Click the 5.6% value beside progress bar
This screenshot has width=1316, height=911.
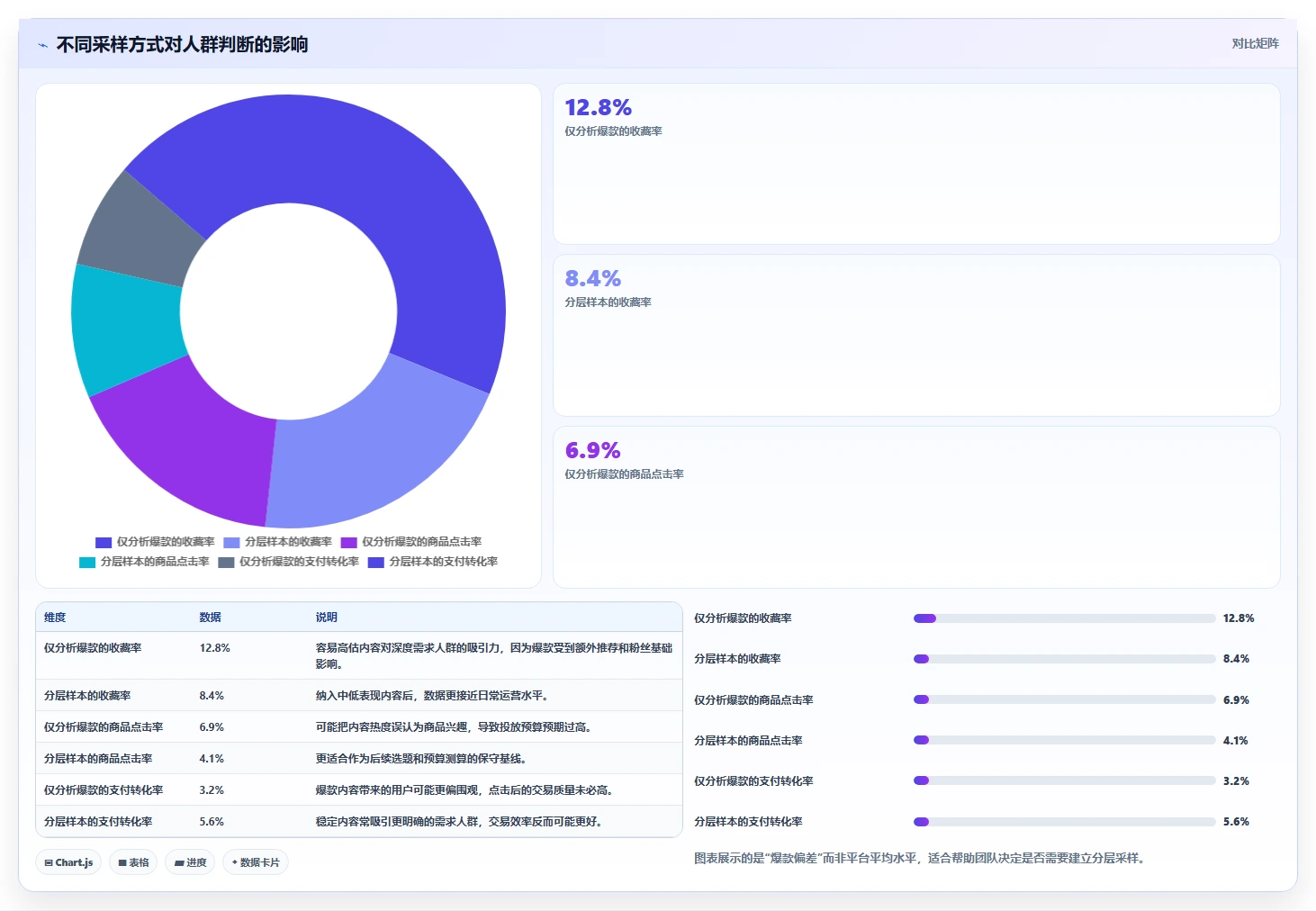[x=1236, y=822]
